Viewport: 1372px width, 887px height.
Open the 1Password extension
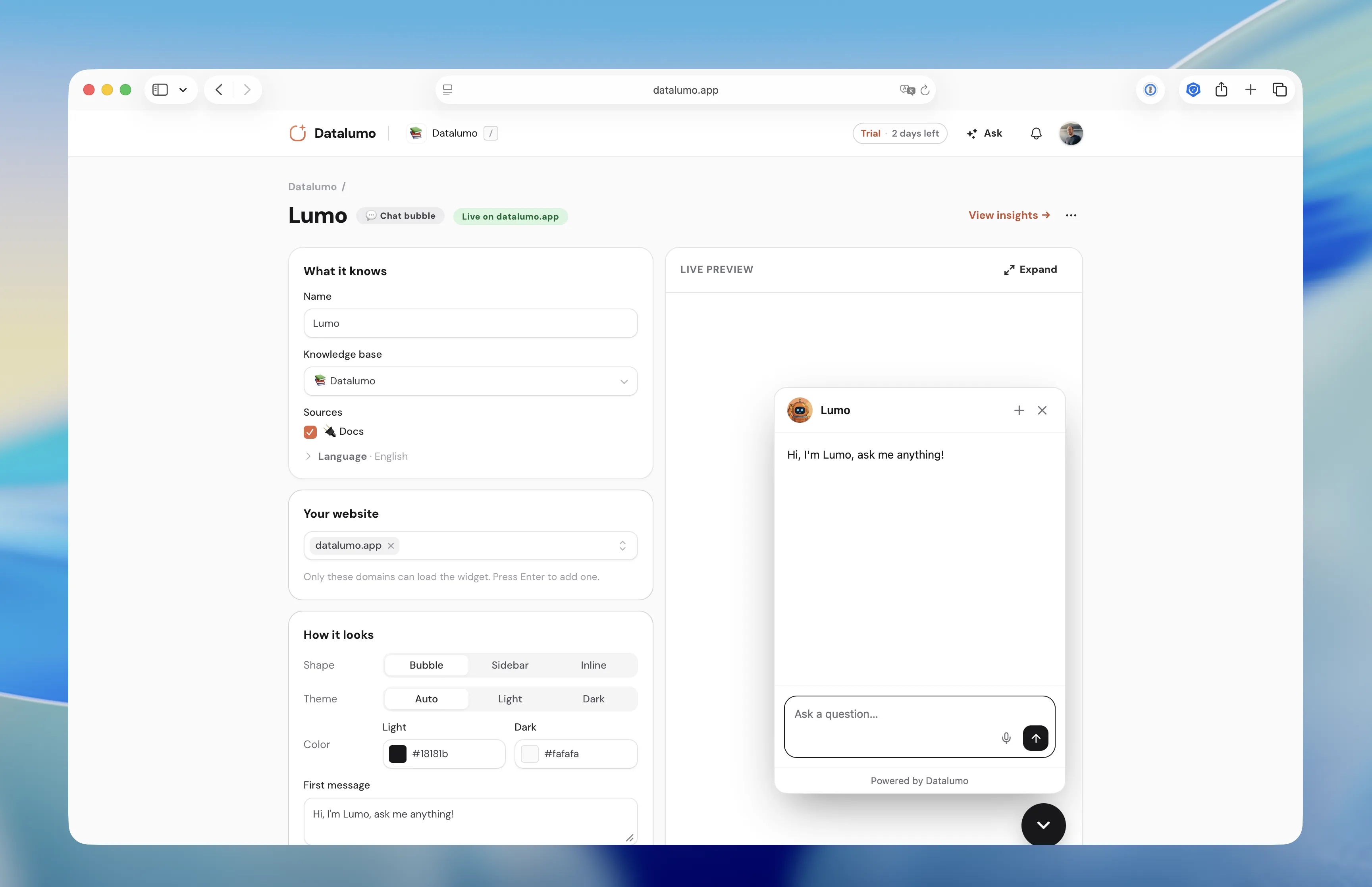1150,90
